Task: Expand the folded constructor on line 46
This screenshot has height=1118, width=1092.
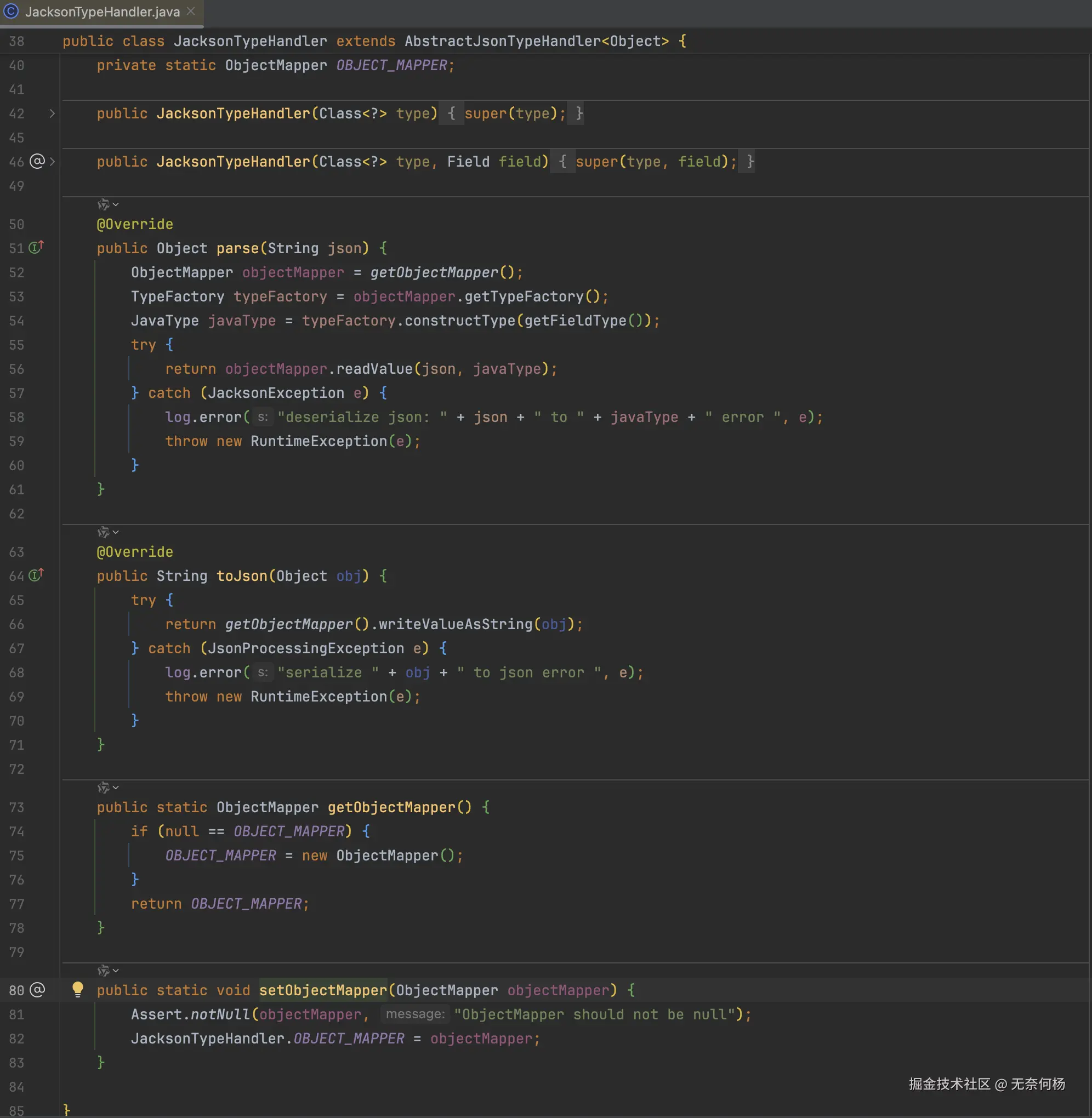Action: [52, 162]
